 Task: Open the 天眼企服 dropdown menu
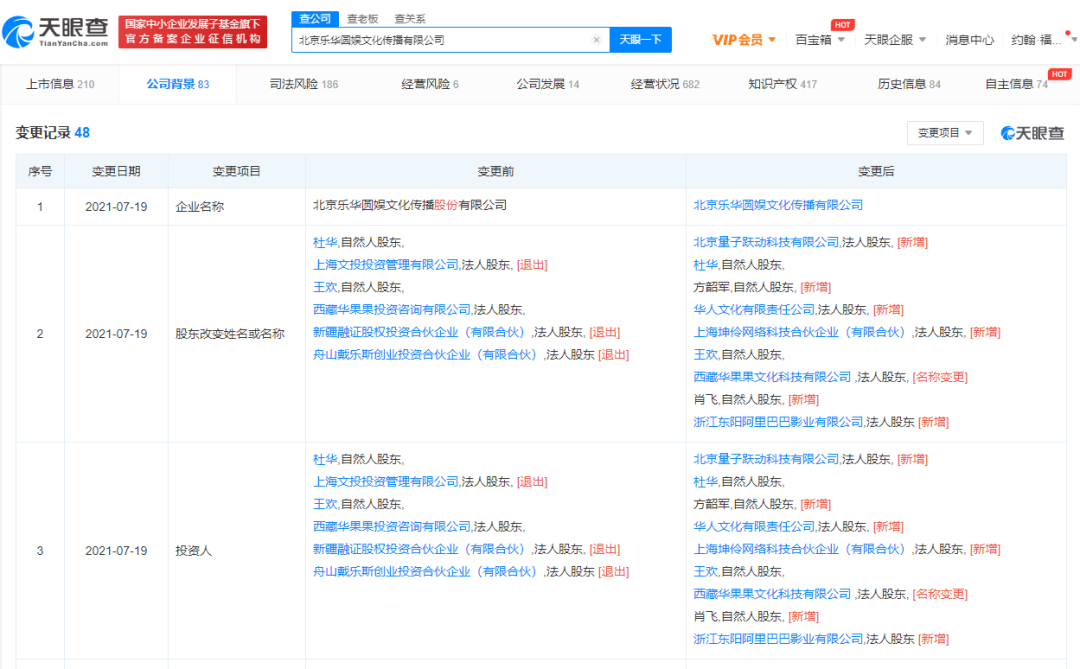click(x=894, y=40)
